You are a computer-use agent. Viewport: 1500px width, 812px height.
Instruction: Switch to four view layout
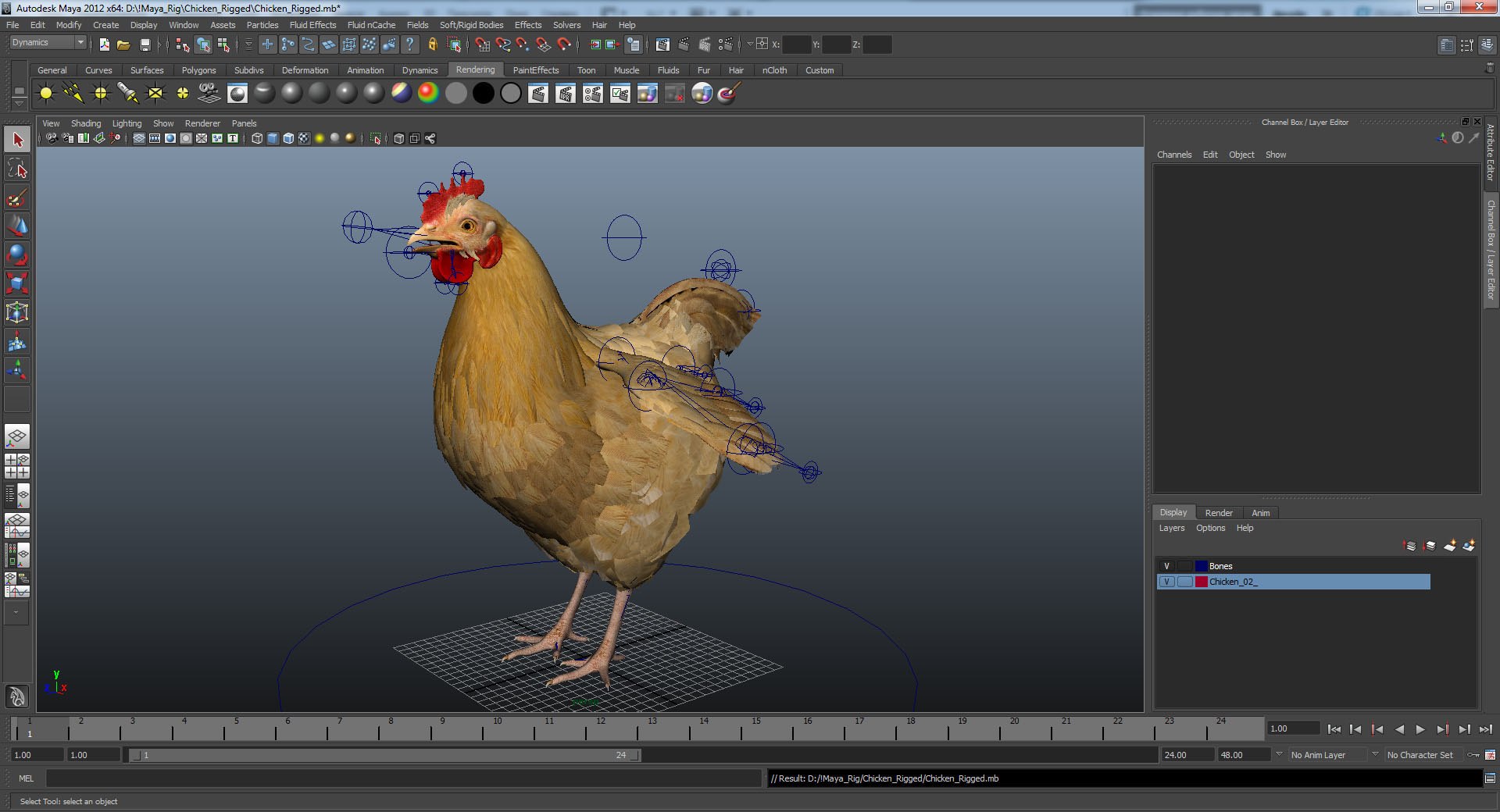click(17, 466)
